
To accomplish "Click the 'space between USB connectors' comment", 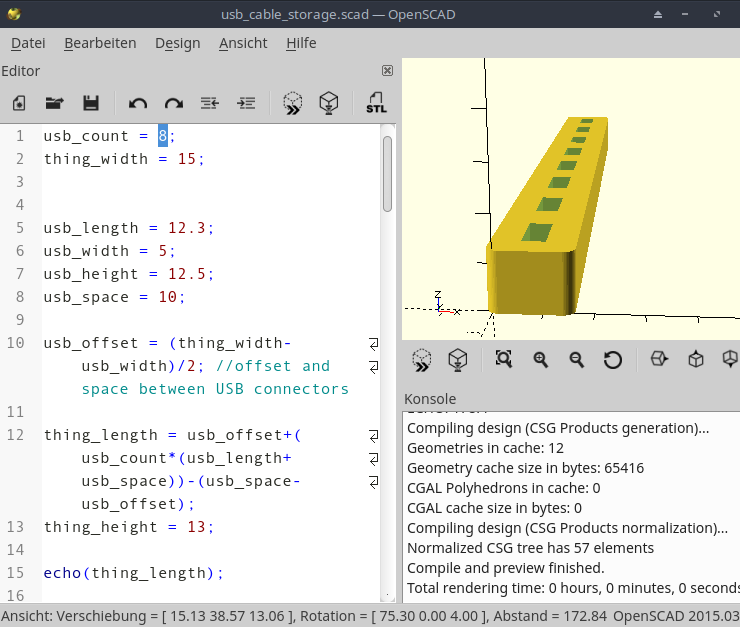I will 215,389.
